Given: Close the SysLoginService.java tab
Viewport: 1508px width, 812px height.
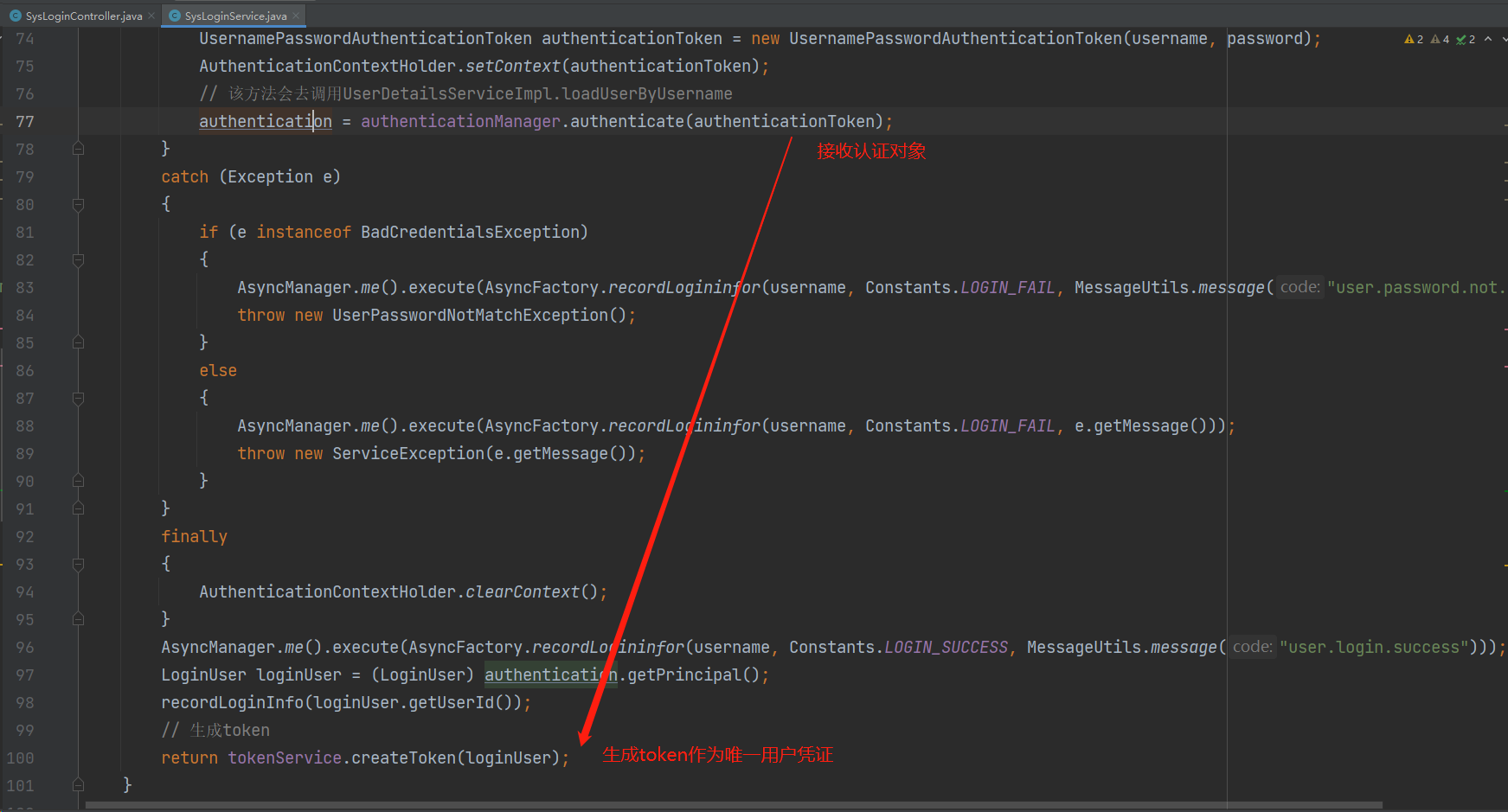Looking at the screenshot, I should 296,16.
